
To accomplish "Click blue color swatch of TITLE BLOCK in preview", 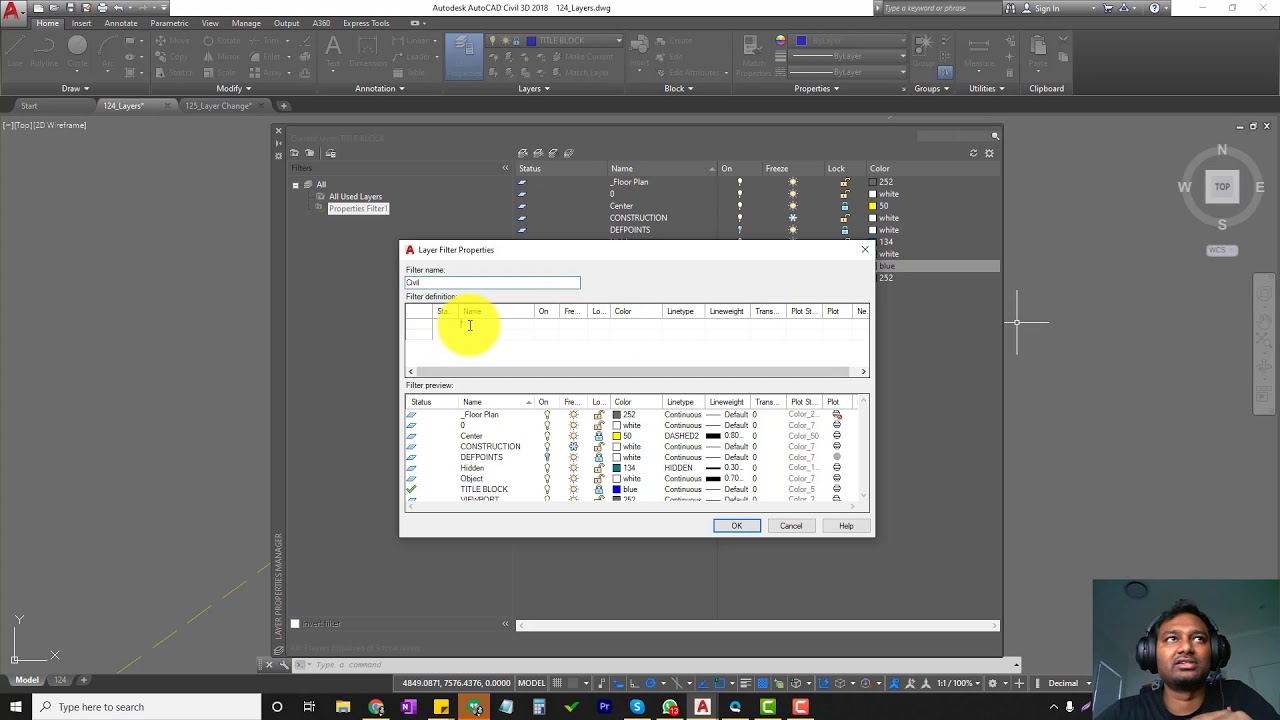I will [617, 489].
